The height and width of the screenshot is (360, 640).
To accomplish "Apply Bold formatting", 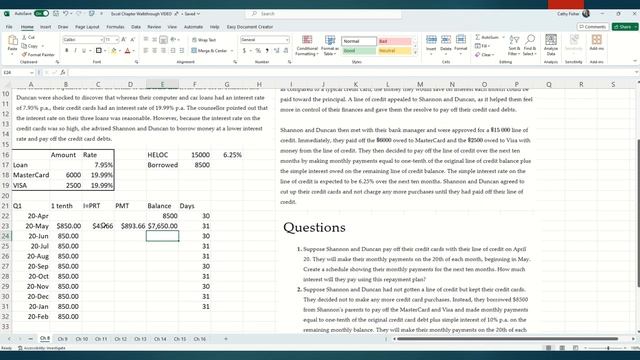I will (67, 51).
